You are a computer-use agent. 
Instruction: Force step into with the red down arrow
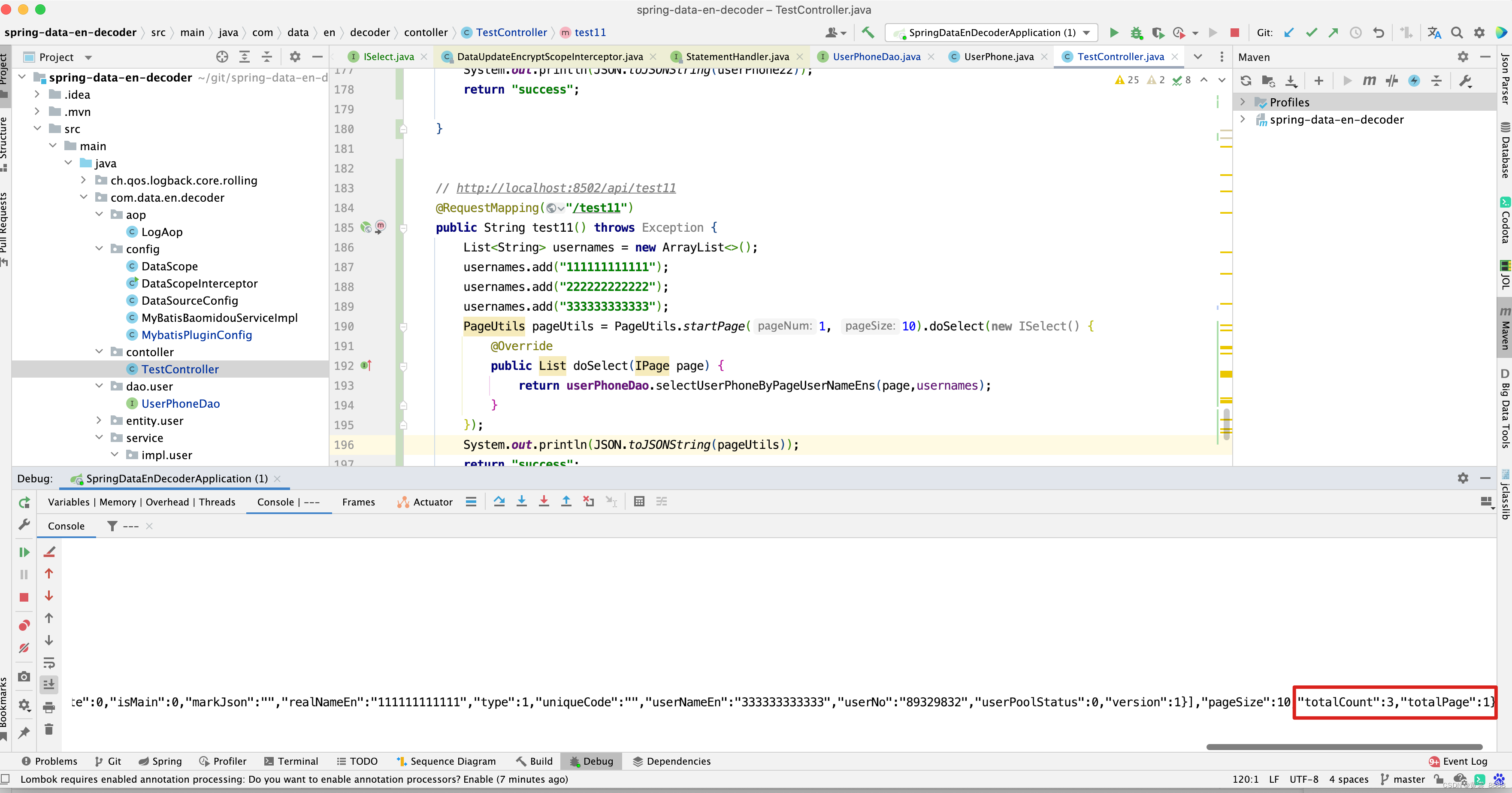pyautogui.click(x=544, y=502)
